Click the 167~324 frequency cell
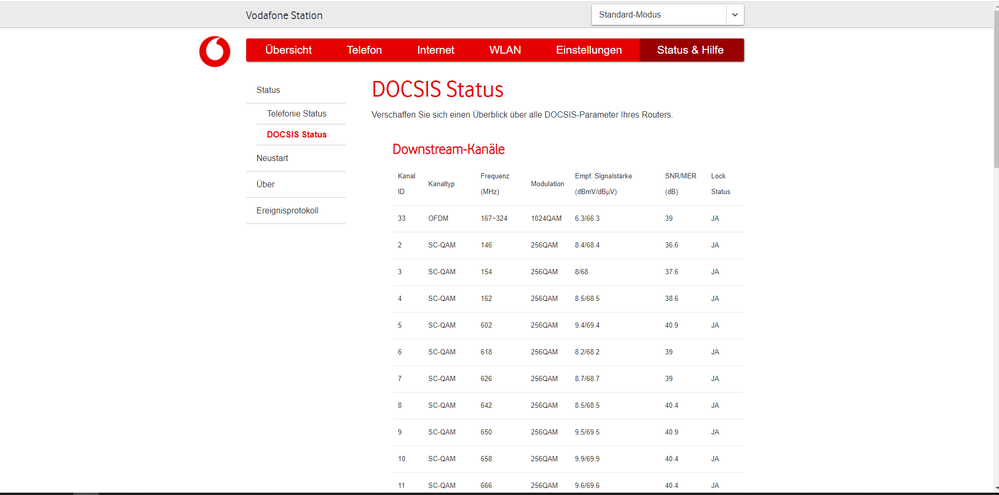The width and height of the screenshot is (999, 495). pos(493,219)
